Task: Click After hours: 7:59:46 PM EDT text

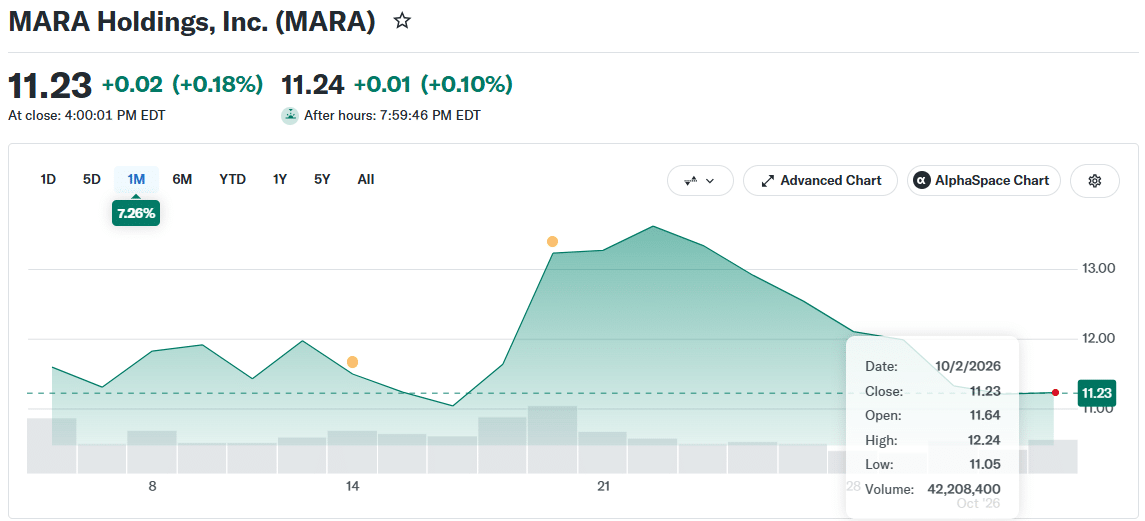Action: (x=392, y=115)
